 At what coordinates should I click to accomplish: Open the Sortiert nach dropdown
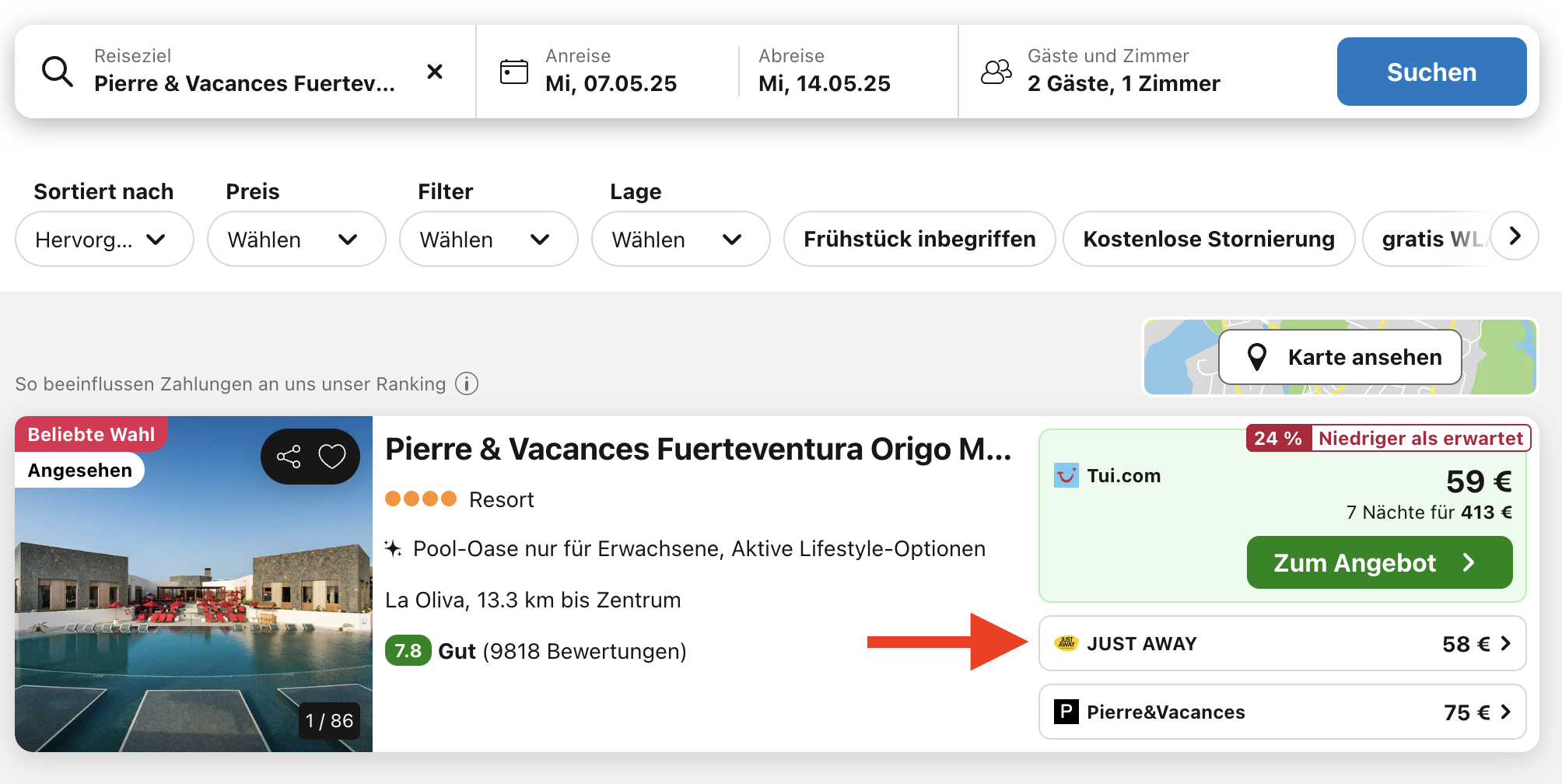tap(104, 239)
